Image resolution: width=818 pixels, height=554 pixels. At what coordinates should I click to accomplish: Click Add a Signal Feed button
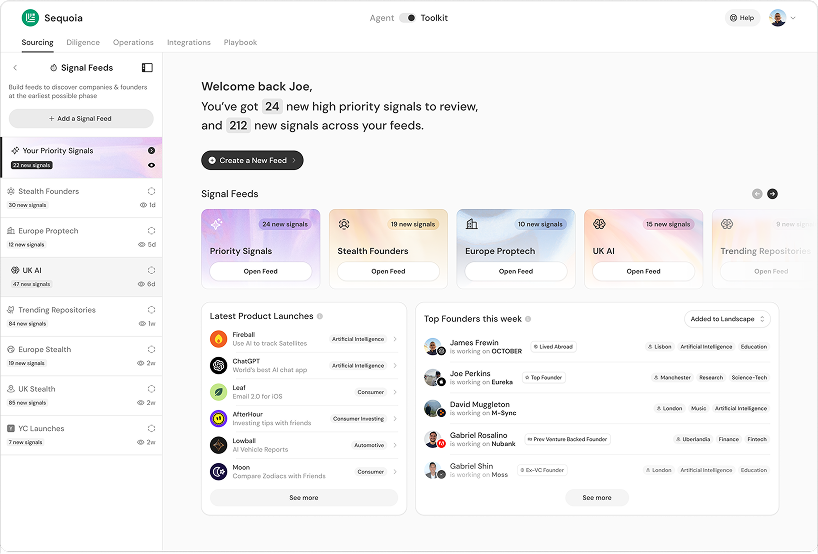81,118
